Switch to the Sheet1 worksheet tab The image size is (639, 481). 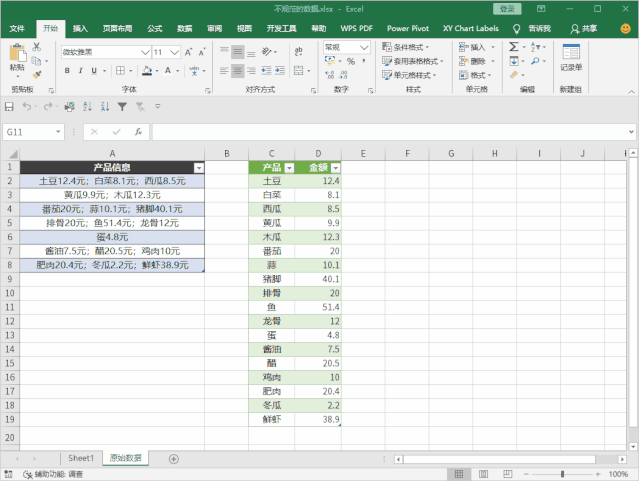tap(80, 458)
